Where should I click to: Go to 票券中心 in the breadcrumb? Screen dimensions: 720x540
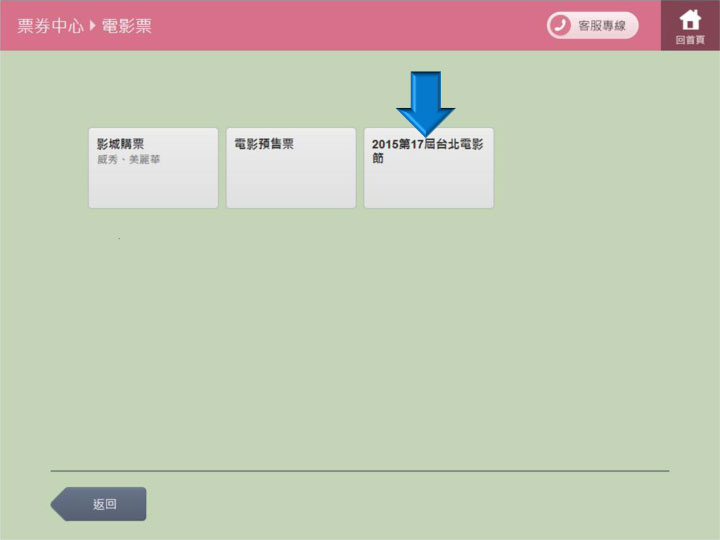(x=50, y=26)
